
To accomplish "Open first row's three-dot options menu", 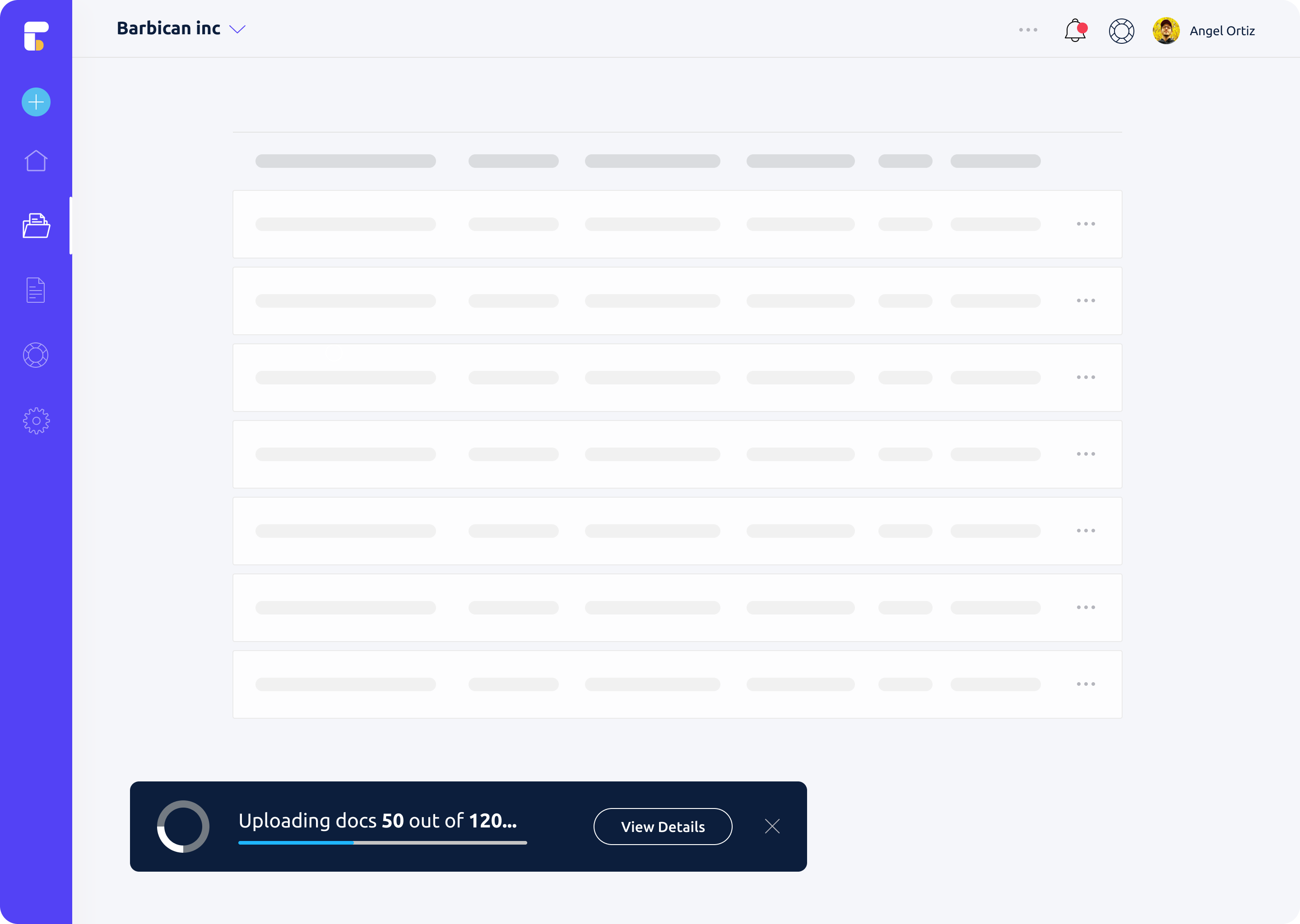I will [x=1086, y=224].
